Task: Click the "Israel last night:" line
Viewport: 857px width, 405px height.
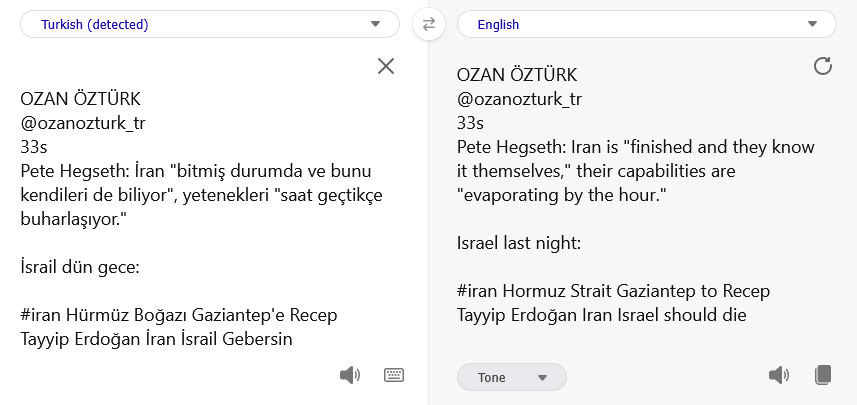Action: pos(518,242)
